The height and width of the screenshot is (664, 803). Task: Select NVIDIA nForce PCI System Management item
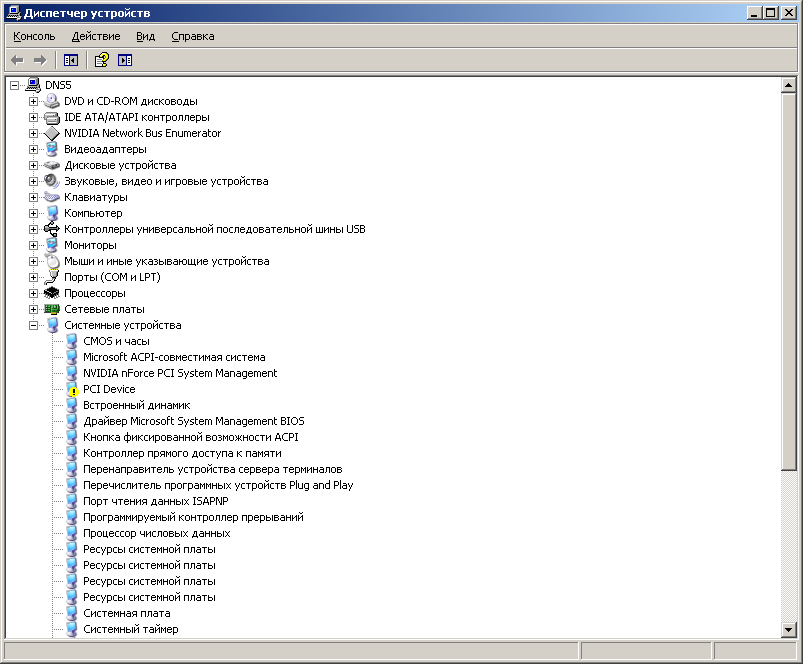pos(180,373)
